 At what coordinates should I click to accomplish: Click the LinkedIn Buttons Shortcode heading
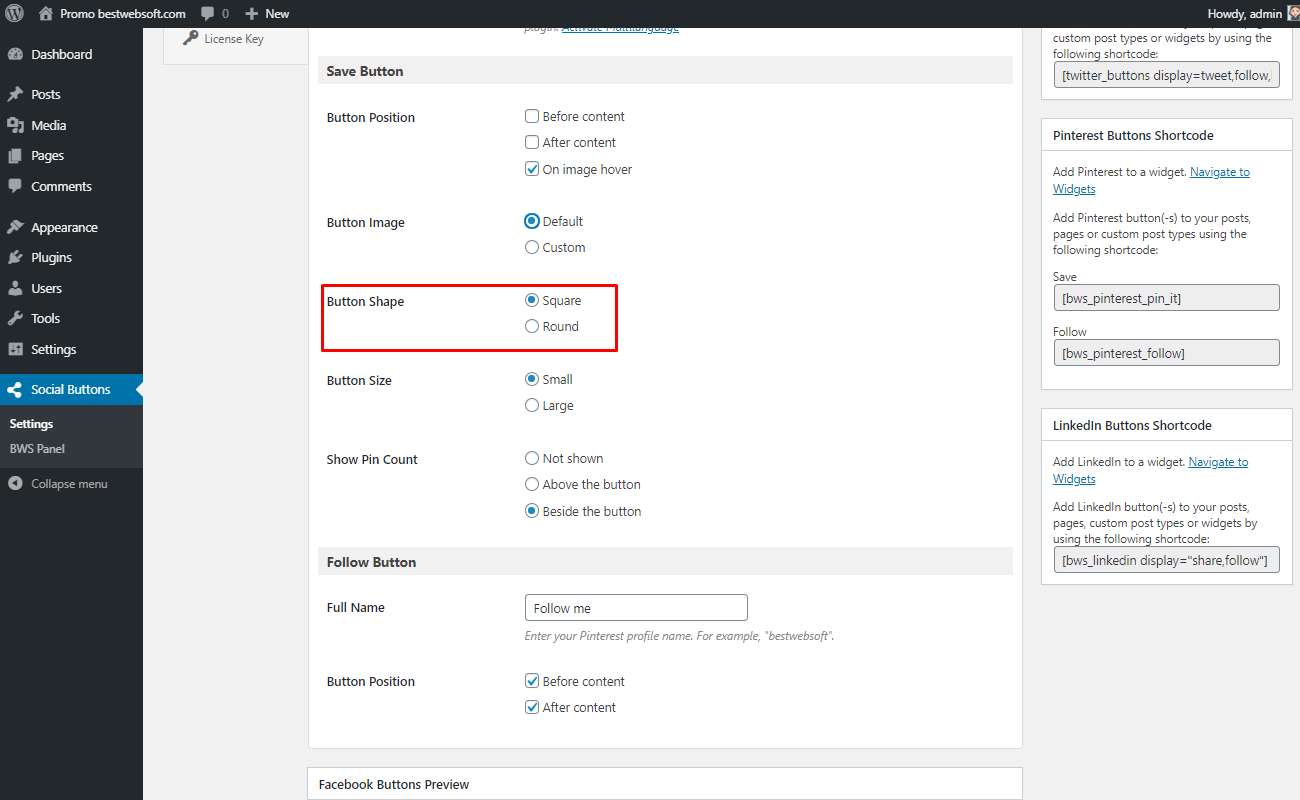click(x=1132, y=425)
